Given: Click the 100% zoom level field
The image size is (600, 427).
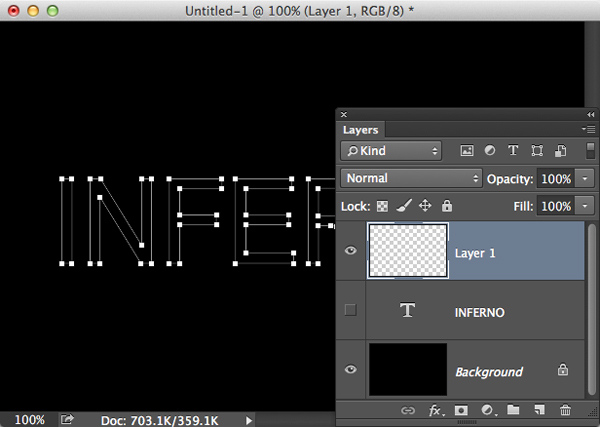Looking at the screenshot, I should coord(29,420).
